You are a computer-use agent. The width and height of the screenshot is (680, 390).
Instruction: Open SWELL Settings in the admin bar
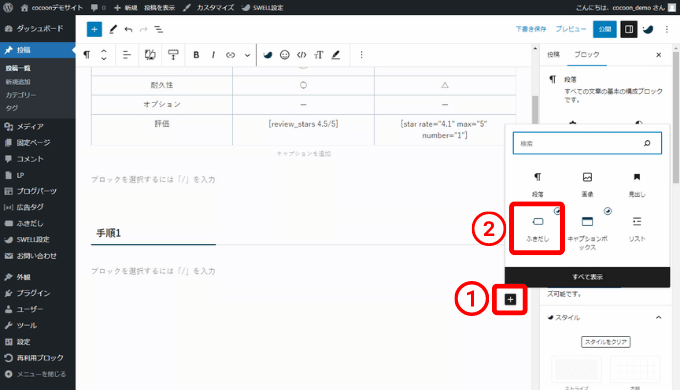[x=263, y=7]
